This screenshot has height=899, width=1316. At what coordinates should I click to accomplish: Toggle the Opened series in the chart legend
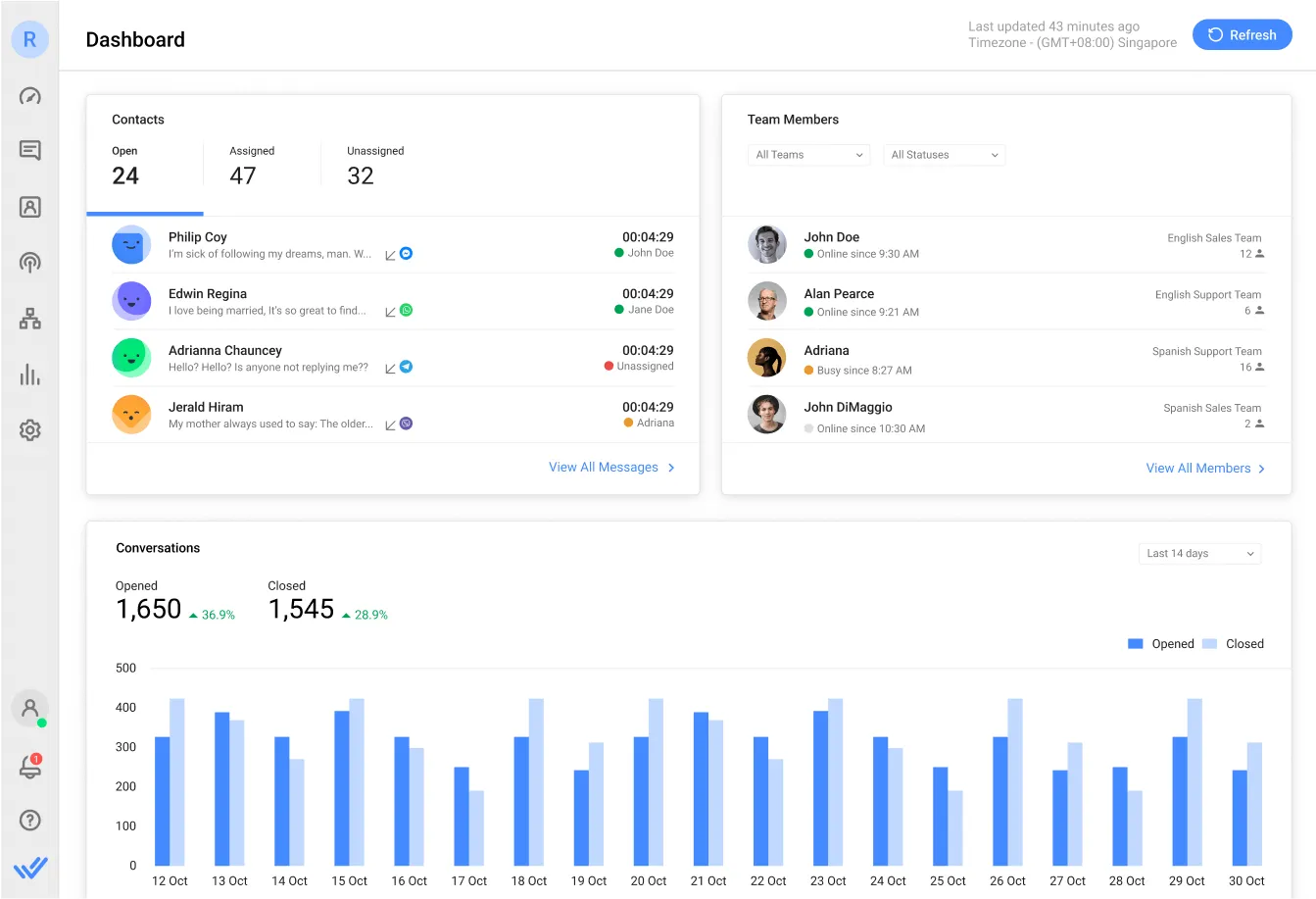(x=1162, y=643)
